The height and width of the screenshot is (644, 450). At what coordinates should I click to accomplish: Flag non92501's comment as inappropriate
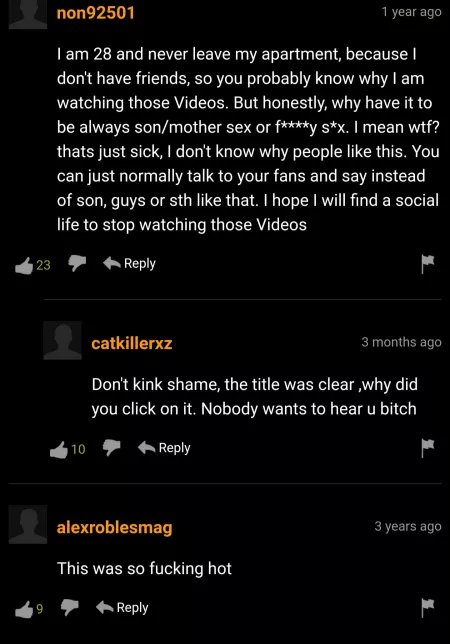427,263
